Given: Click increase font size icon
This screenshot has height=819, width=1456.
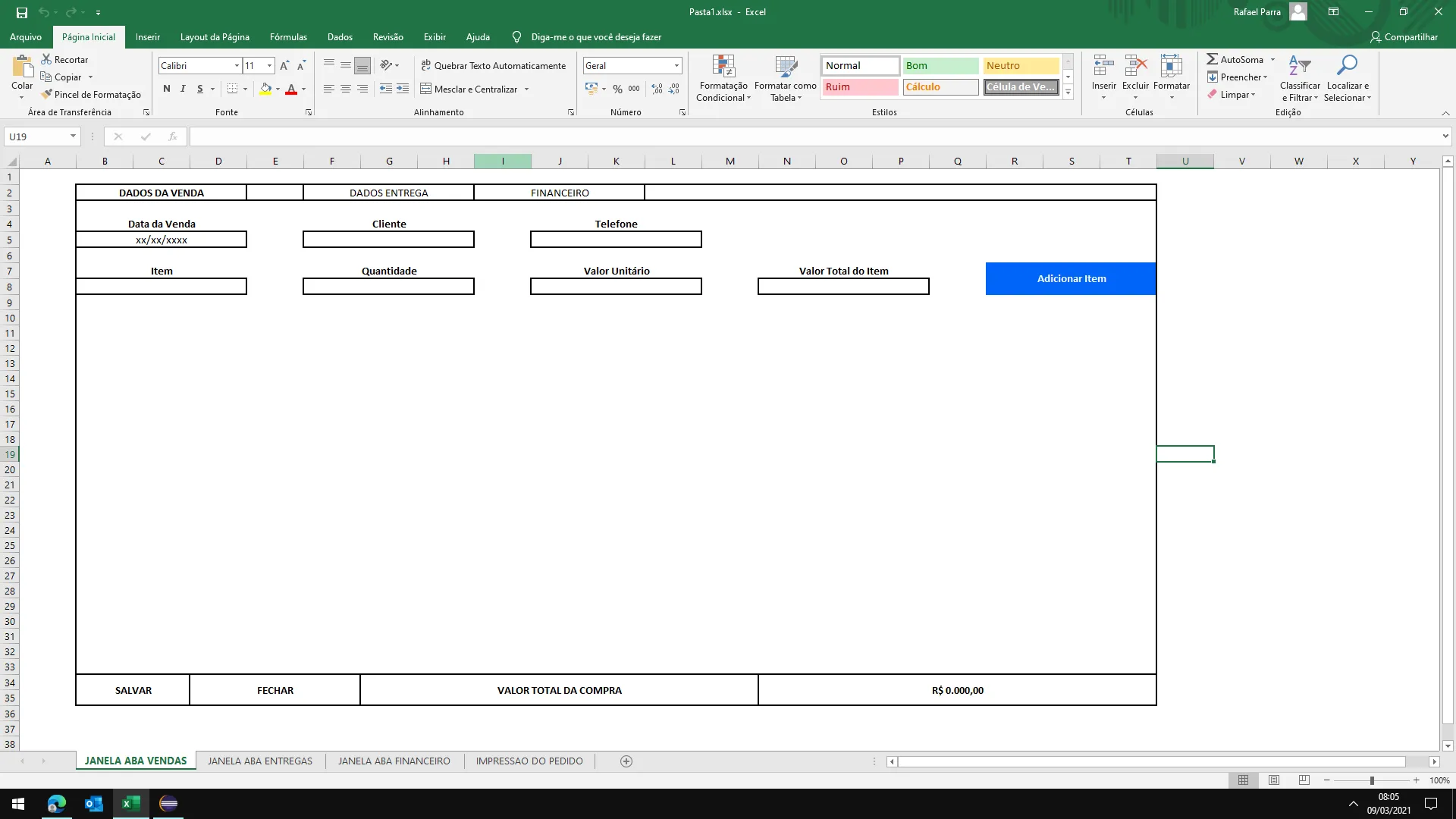Looking at the screenshot, I should point(284,66).
